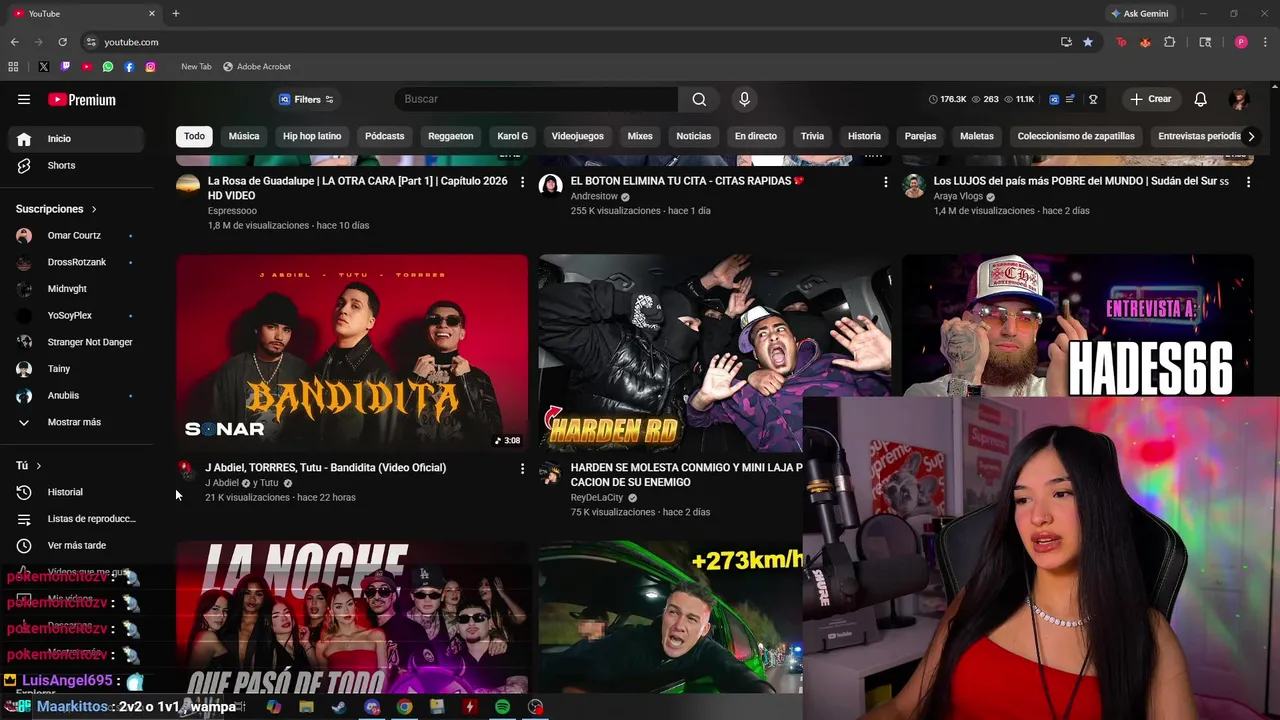The height and width of the screenshot is (720, 1280).
Task: Select the Karol G chip
Action: coord(513,136)
